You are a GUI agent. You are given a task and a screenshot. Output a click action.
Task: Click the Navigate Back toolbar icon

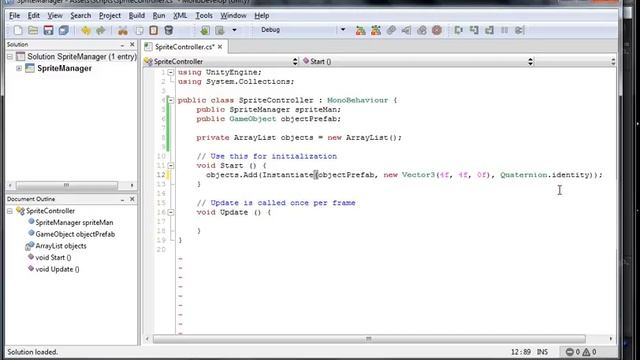pyautogui.click(x=205, y=30)
